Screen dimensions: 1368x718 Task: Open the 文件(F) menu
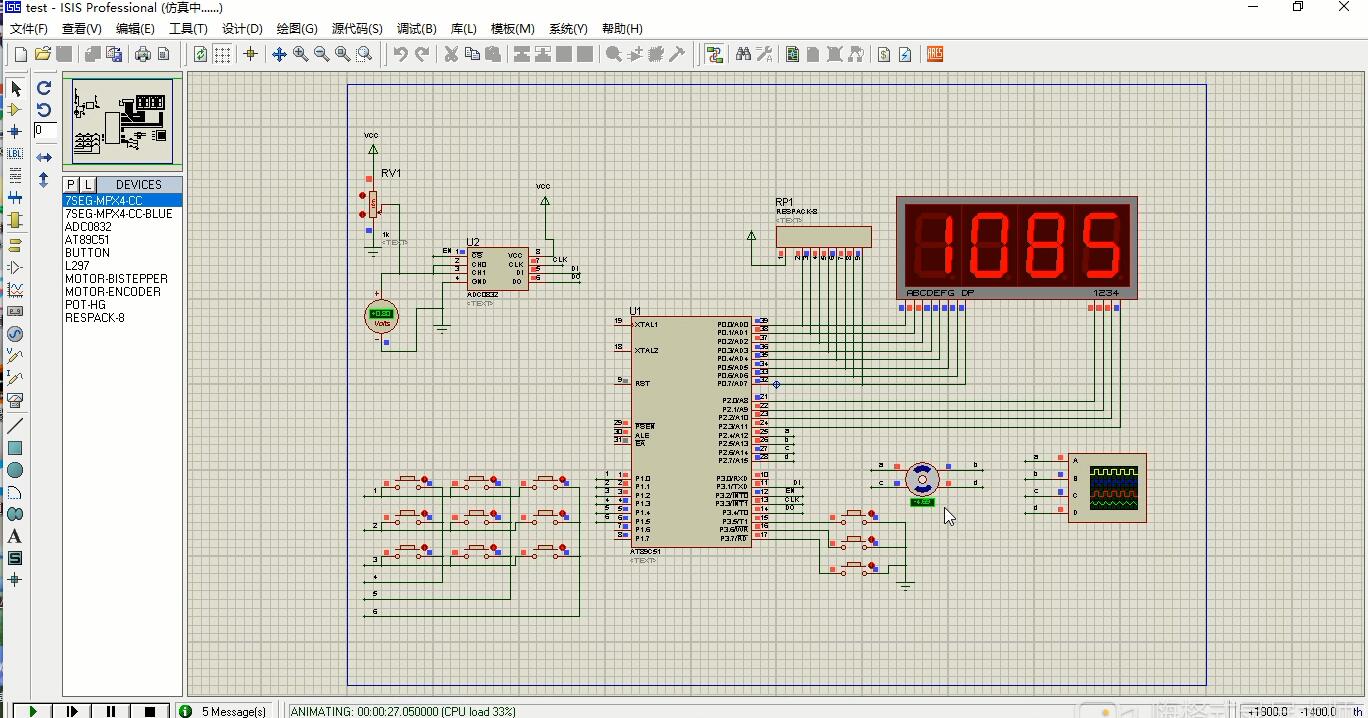click(29, 29)
